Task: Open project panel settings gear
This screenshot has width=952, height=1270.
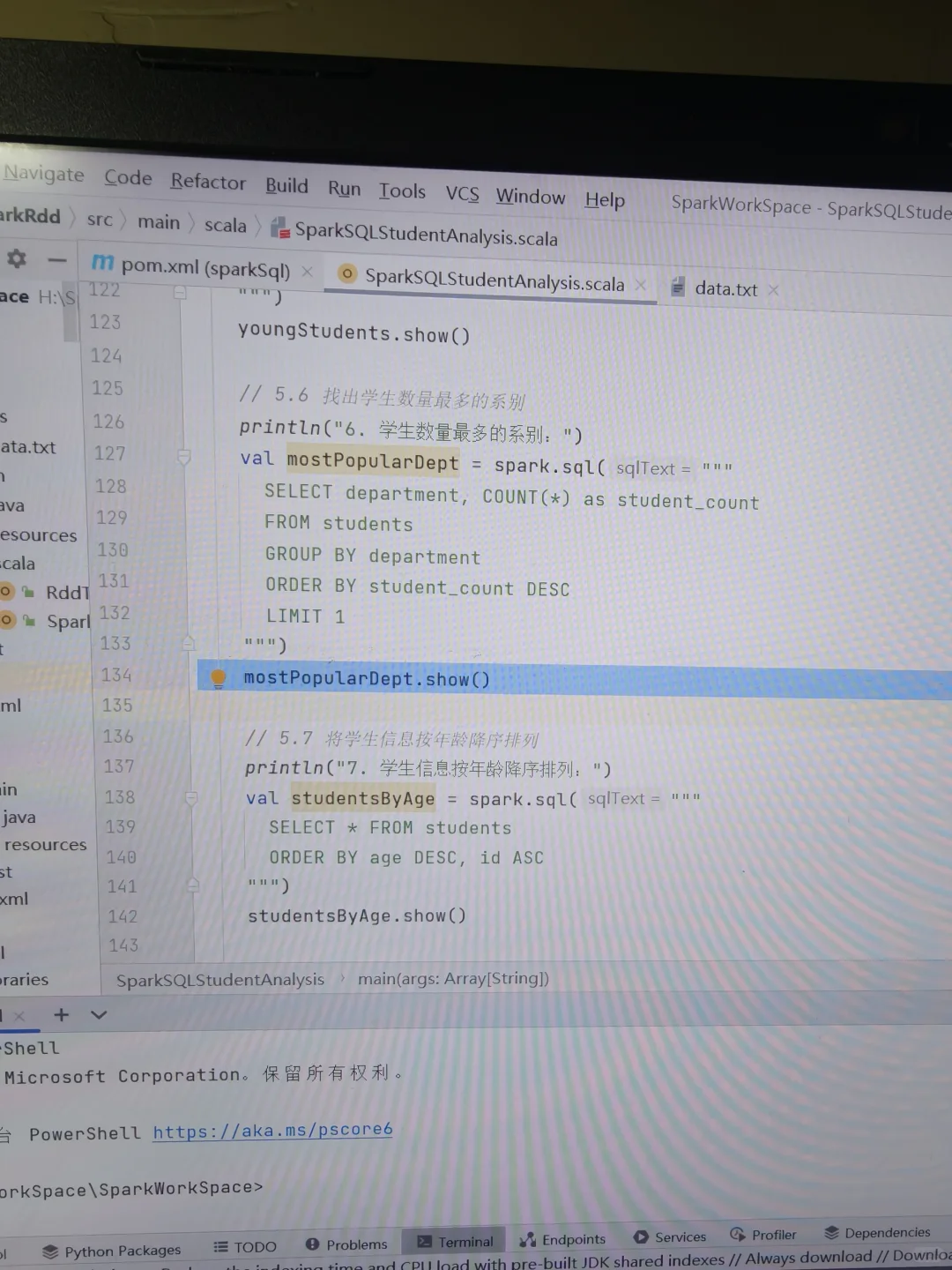Action: tap(17, 258)
